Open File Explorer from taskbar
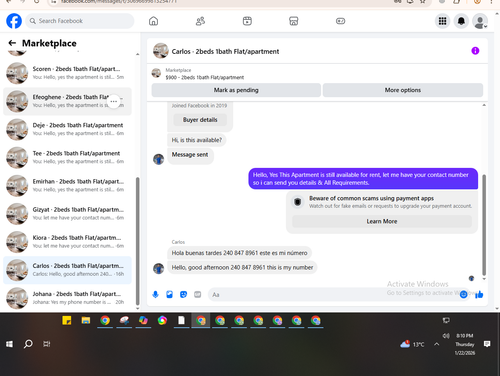Image resolution: width=500 pixels, height=376 pixels. [86, 320]
